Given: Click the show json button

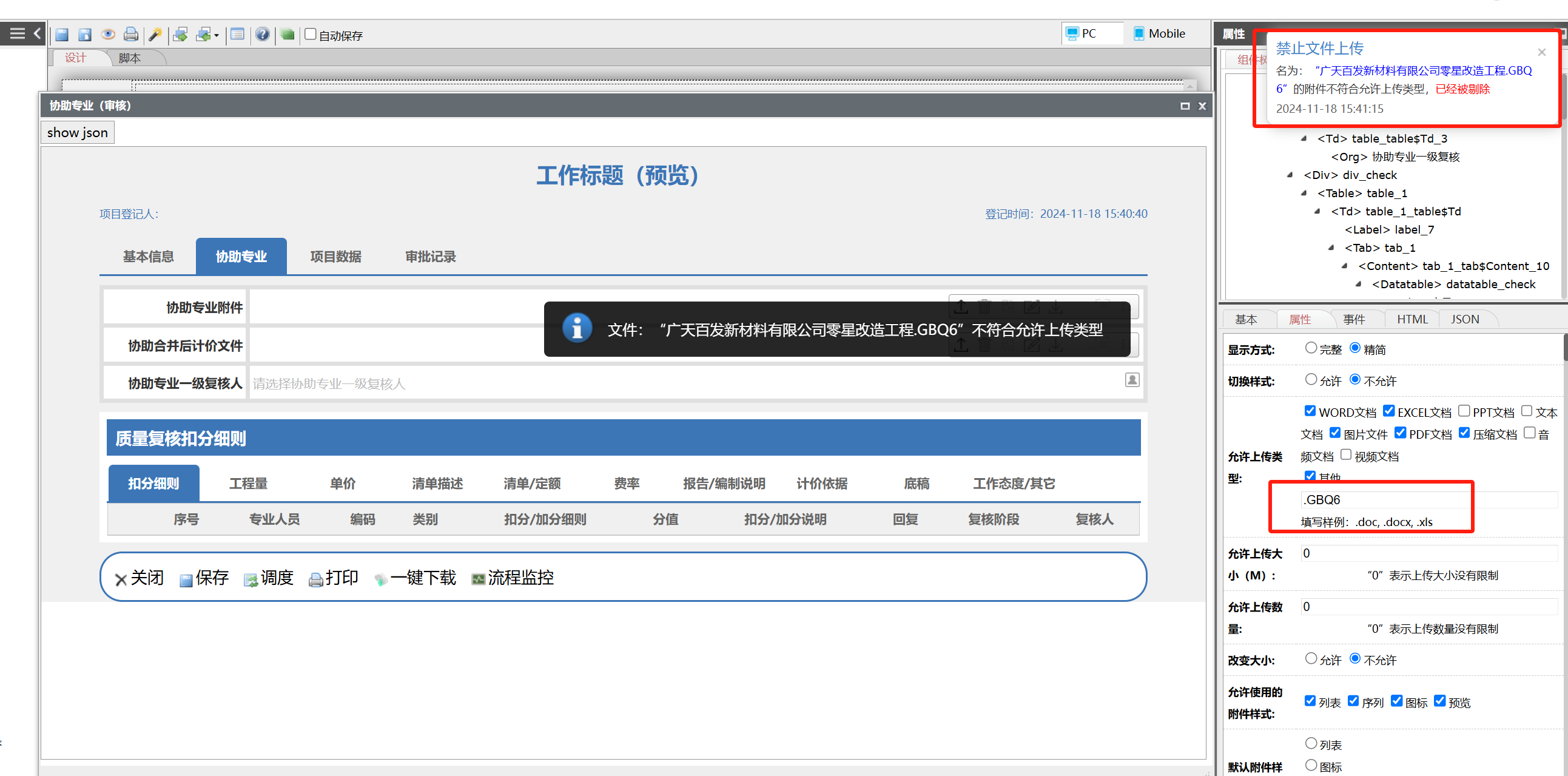Looking at the screenshot, I should coord(77,133).
